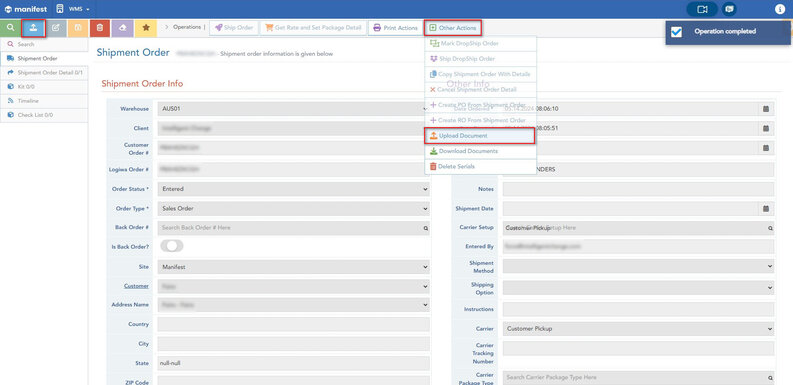The width and height of the screenshot is (793, 385).
Task: Toggle the Is Back Order switch
Action: (171, 246)
